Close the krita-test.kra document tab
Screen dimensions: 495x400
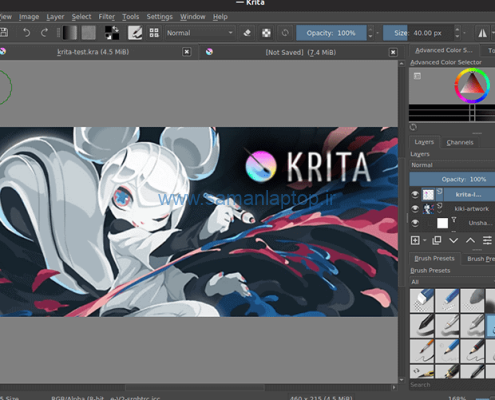[187, 52]
